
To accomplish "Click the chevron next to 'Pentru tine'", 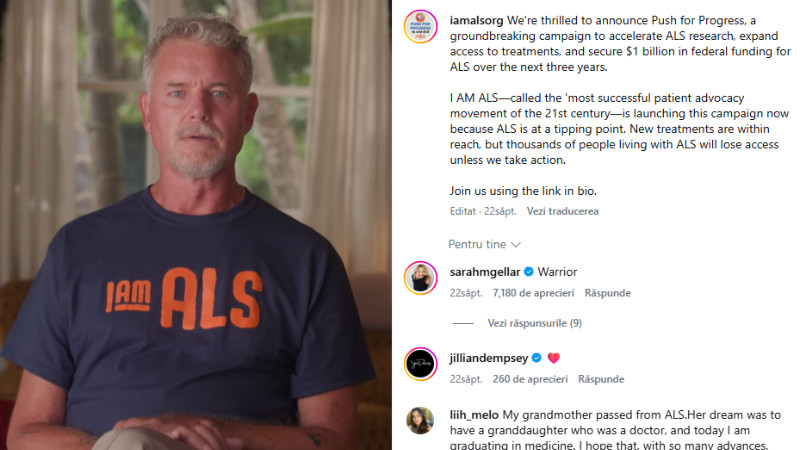I will [x=516, y=245].
